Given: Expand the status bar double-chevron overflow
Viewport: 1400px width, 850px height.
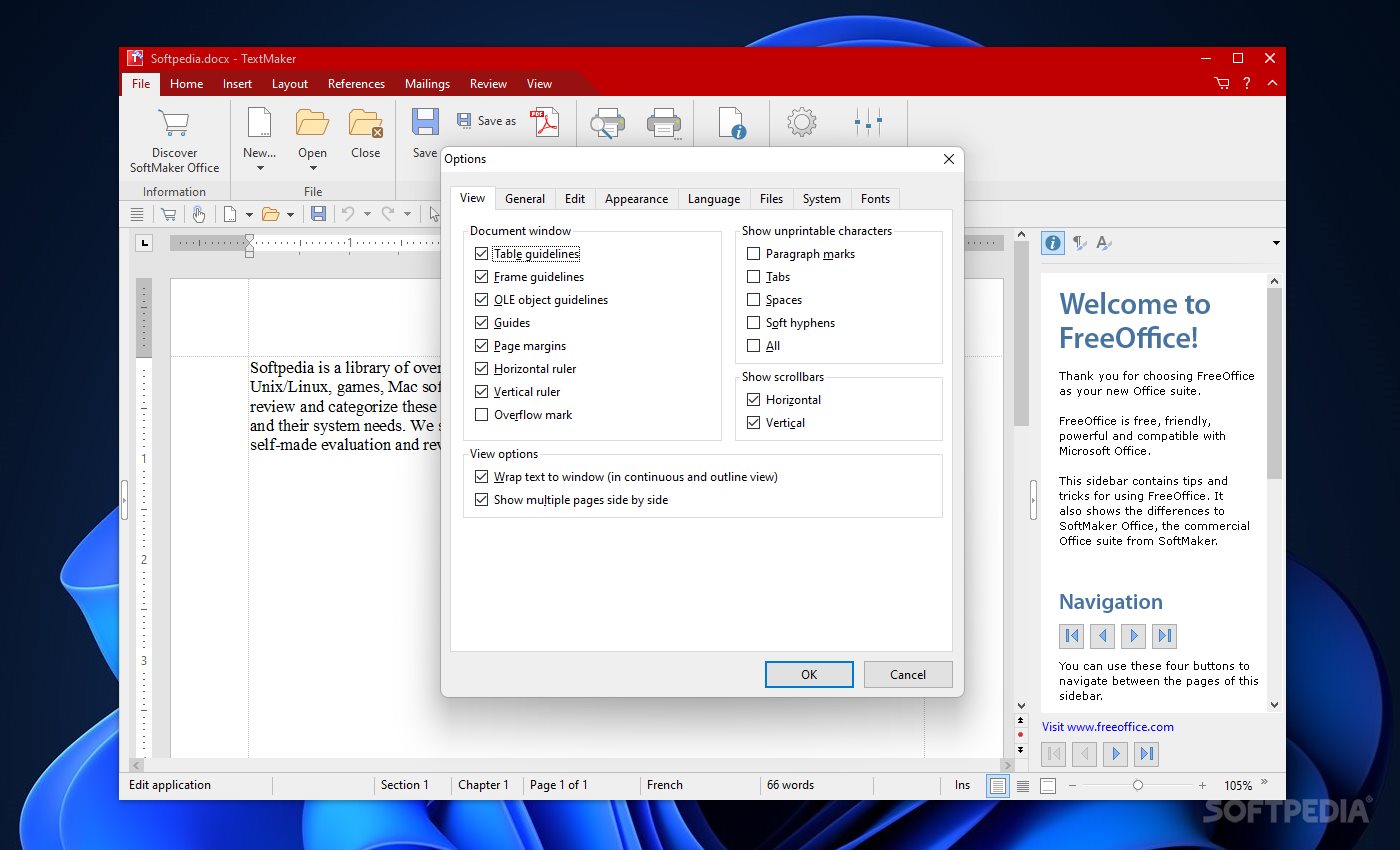Looking at the screenshot, I should (x=1264, y=783).
